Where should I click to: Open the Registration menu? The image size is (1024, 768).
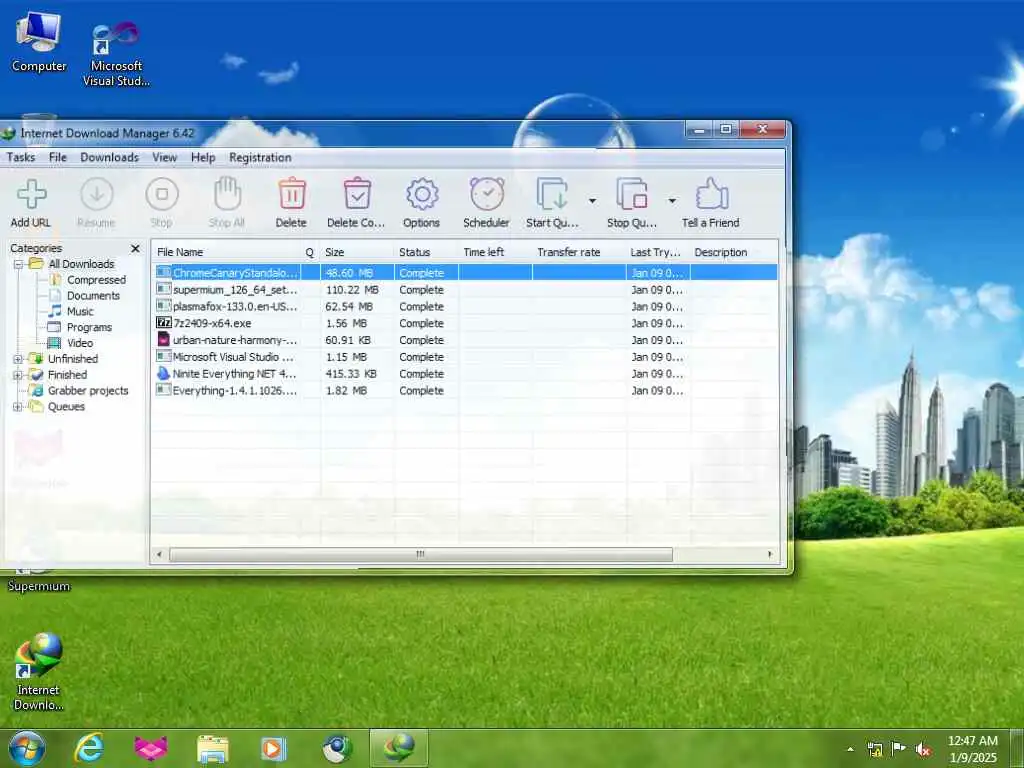(261, 157)
